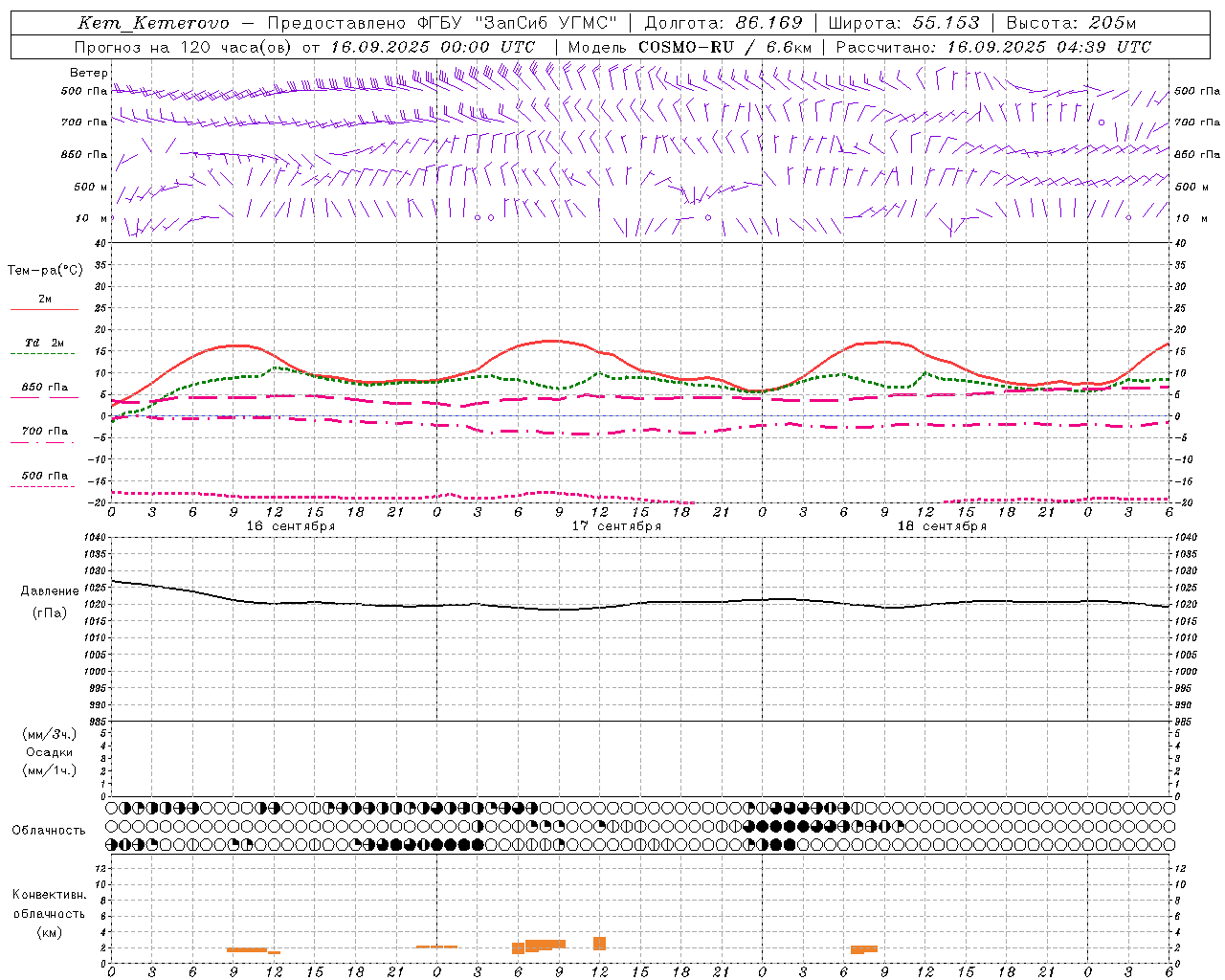Click the Долгота: 86.169 value
This screenshot has height=980, width=1225.
click(724, 23)
